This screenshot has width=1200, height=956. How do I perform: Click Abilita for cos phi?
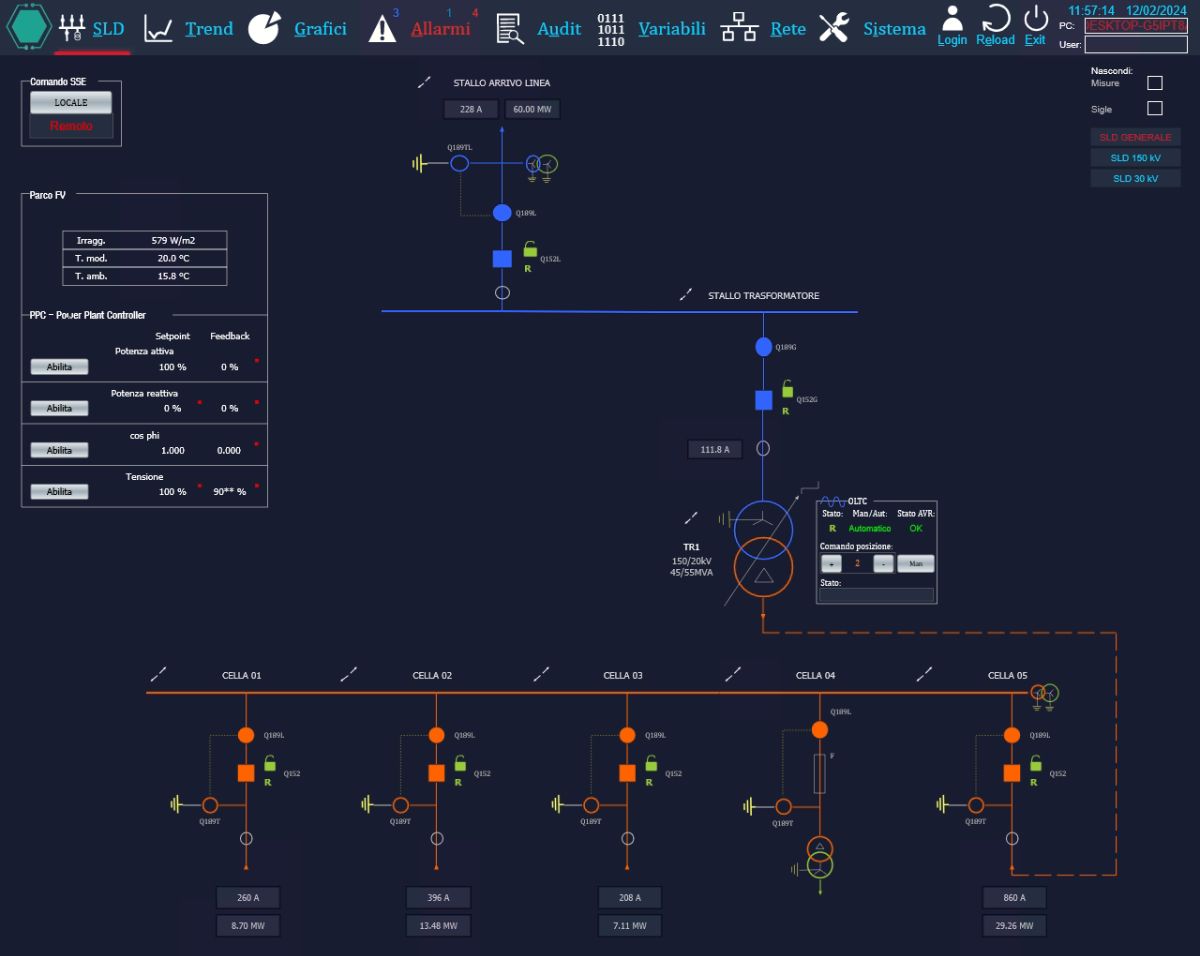pyautogui.click(x=59, y=450)
